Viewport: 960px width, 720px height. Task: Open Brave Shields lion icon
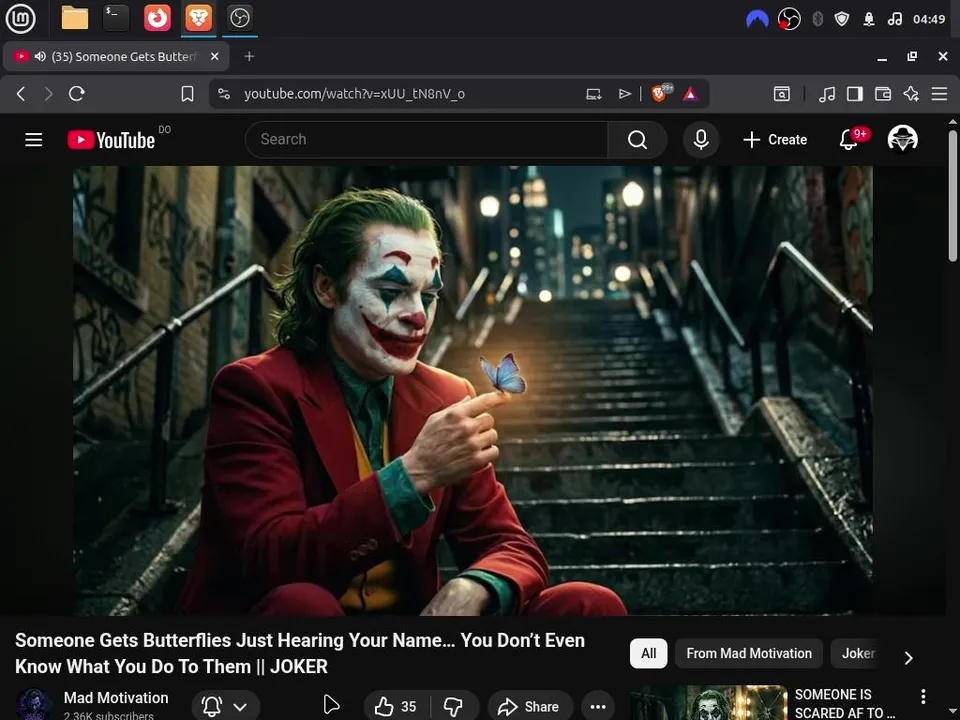(661, 93)
